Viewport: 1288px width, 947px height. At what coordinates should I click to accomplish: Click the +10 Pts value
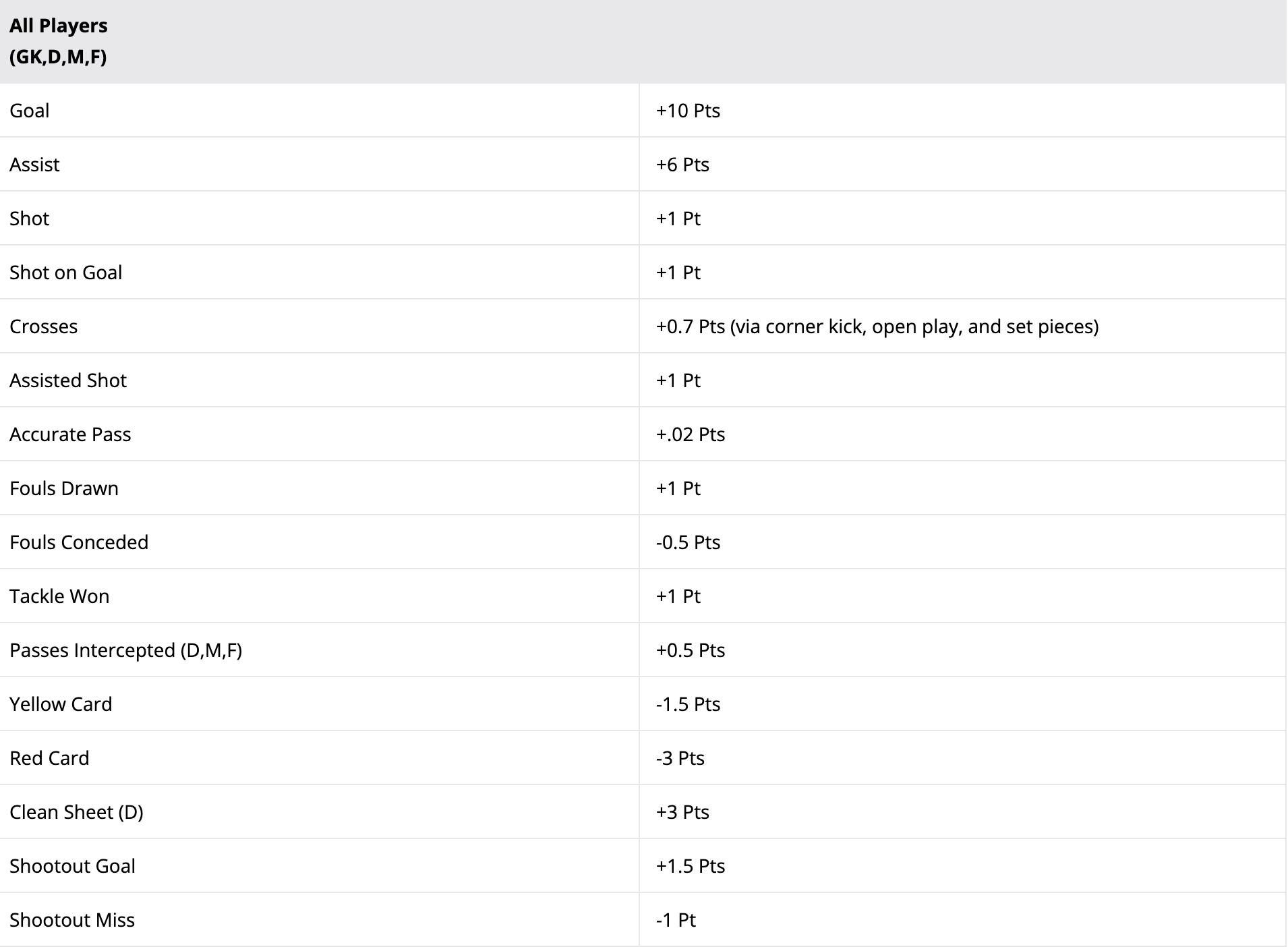pos(688,111)
